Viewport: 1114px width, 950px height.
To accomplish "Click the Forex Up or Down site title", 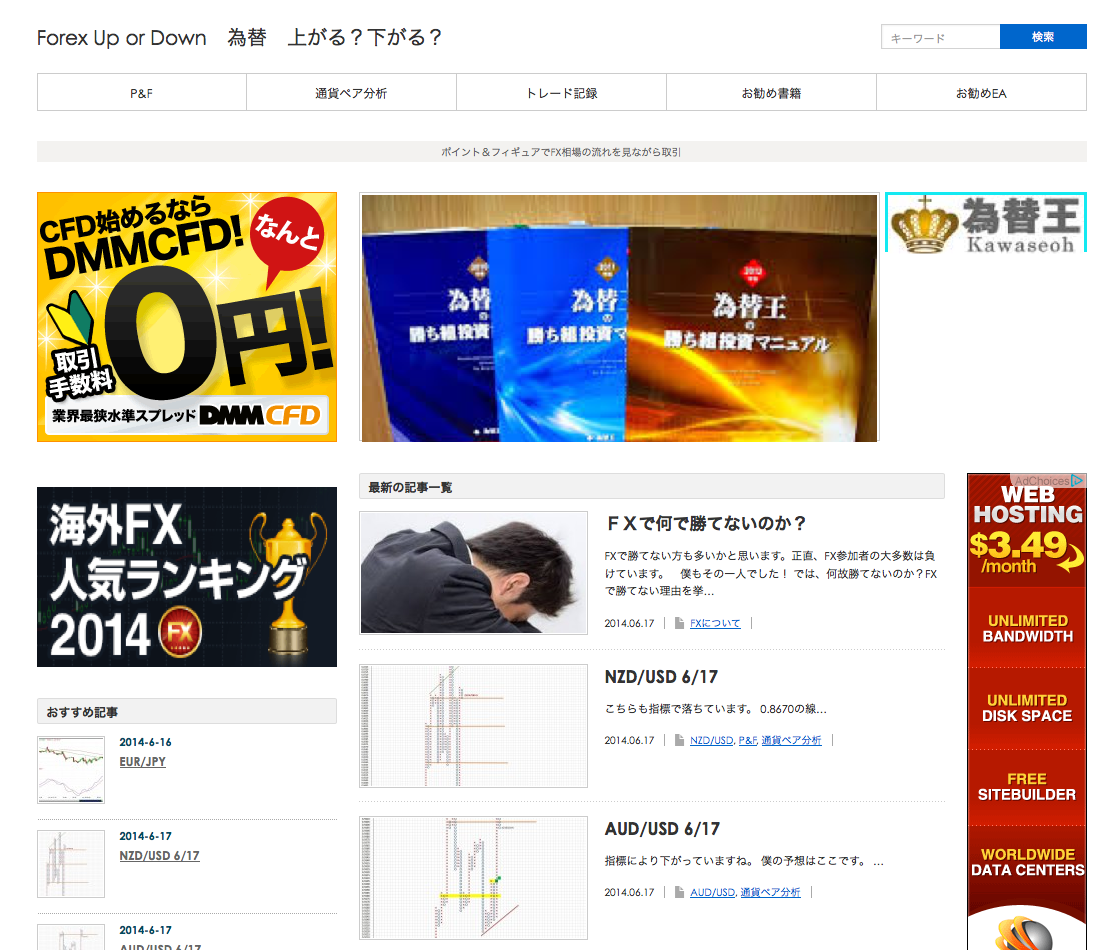I will click(x=239, y=37).
